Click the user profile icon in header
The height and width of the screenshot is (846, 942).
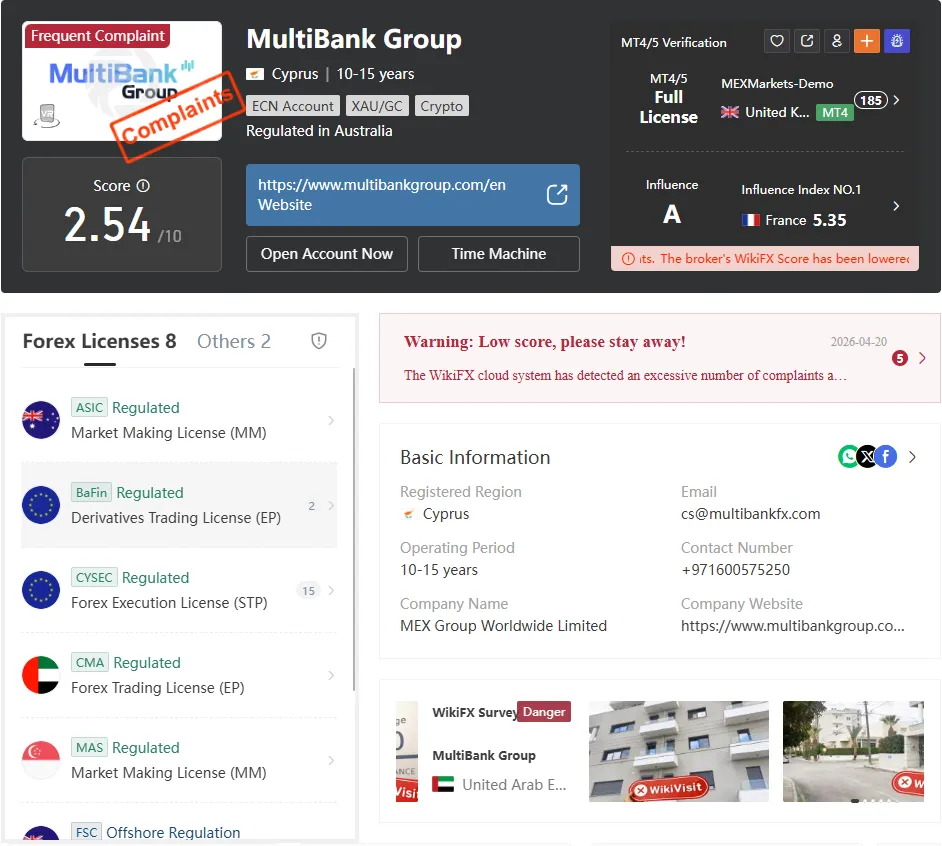[x=837, y=41]
